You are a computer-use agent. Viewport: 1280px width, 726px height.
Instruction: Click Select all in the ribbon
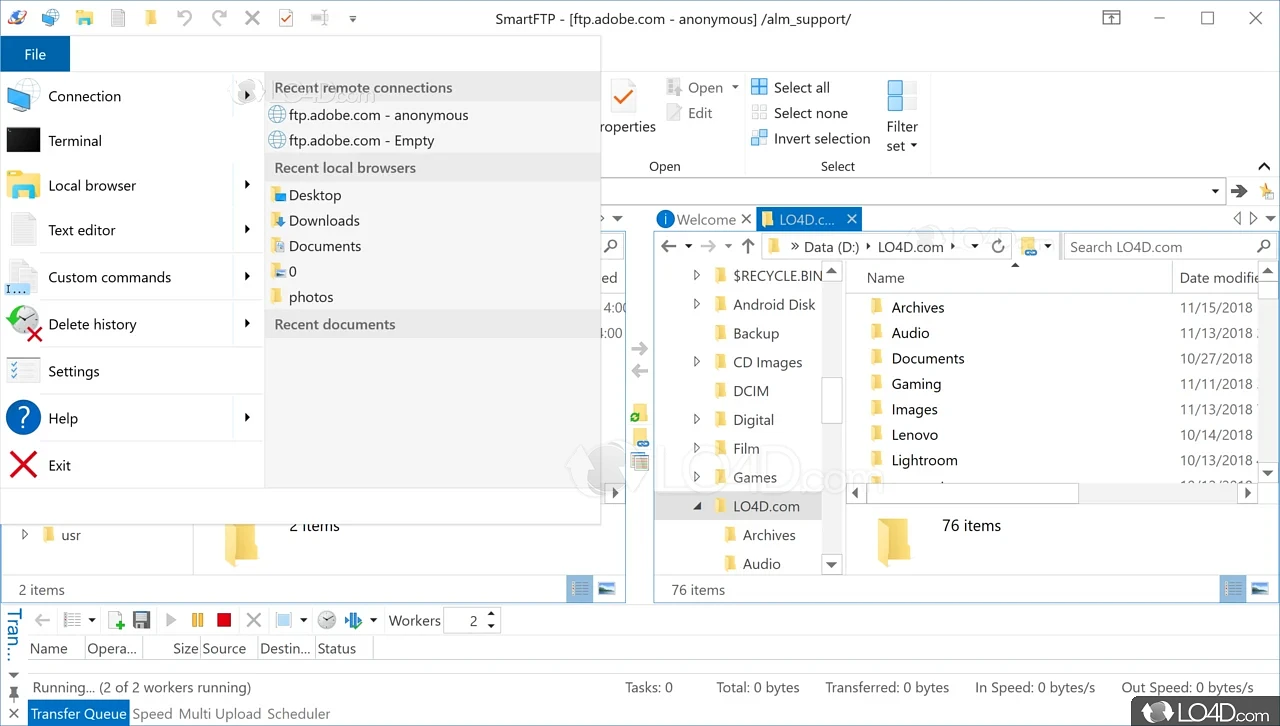point(801,88)
